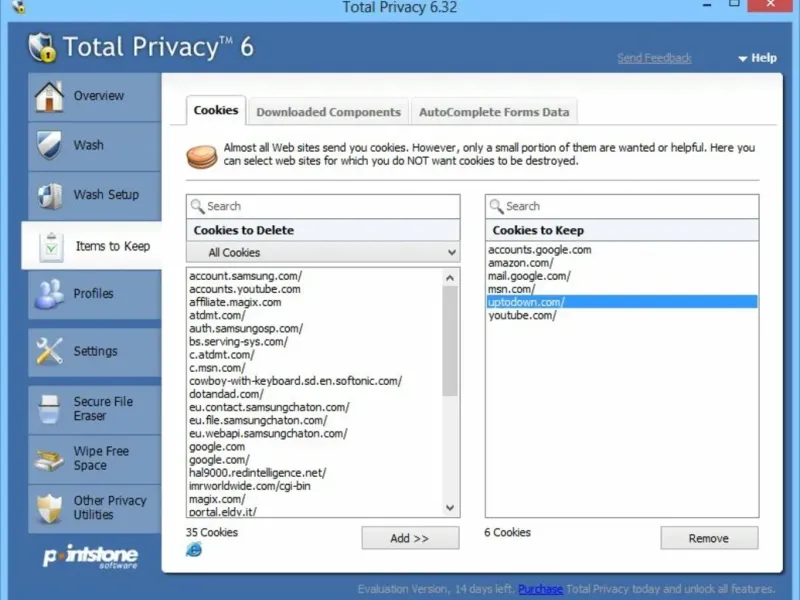Click the Overview house icon

tap(49, 96)
